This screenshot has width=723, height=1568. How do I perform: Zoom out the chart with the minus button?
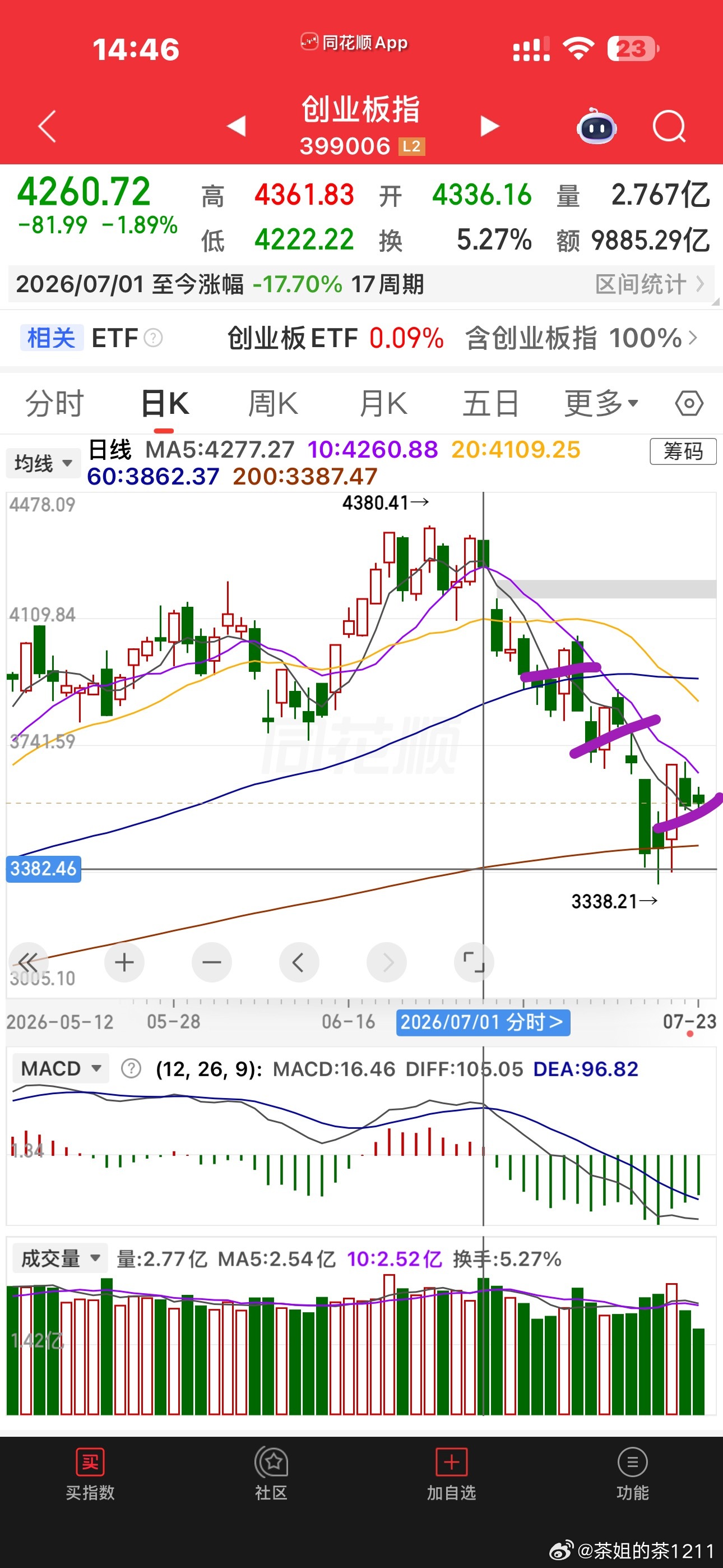[212, 962]
